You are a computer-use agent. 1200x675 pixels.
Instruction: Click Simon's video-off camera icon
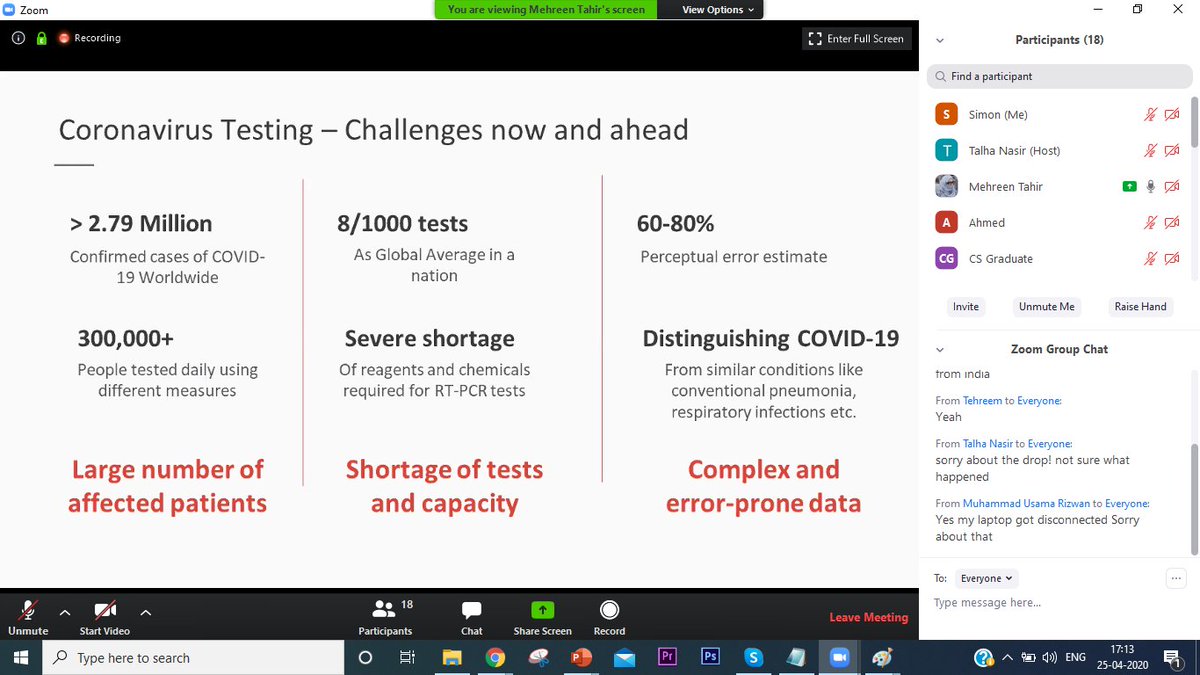[x=1172, y=114]
